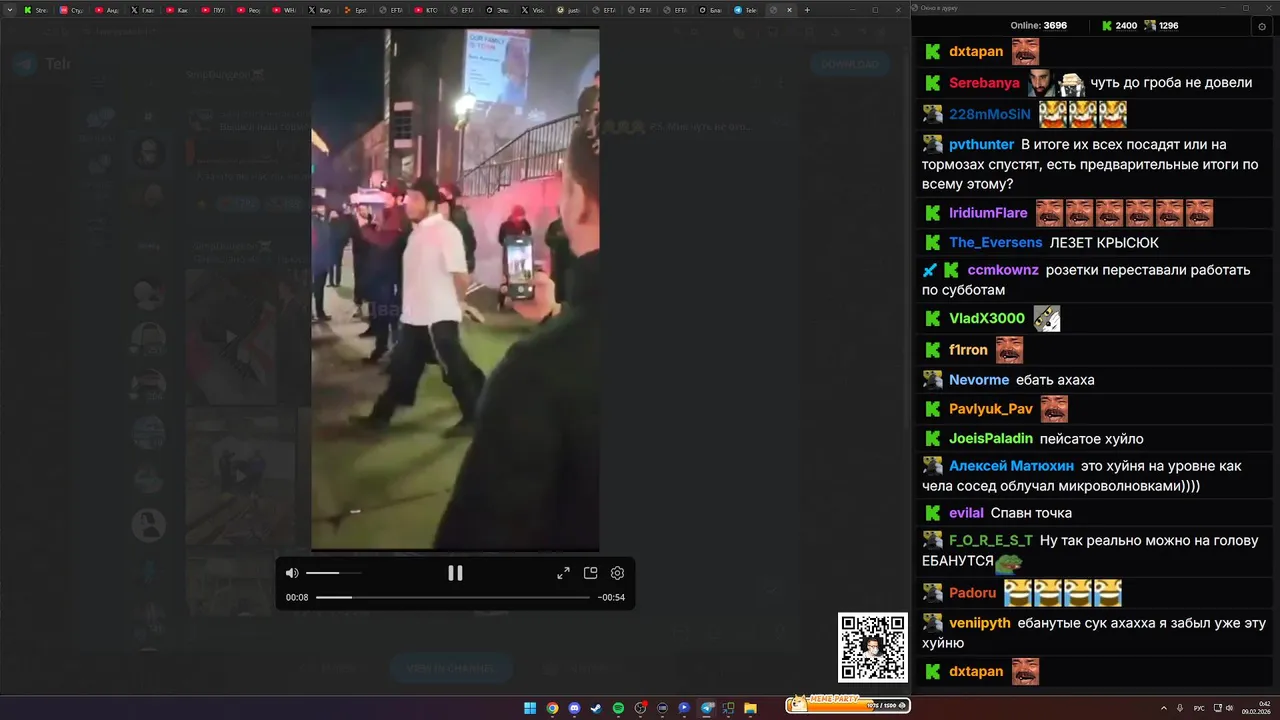The image size is (1280, 720).
Task: Click username Алексей Матюхин in chat
Action: pos(1012,466)
